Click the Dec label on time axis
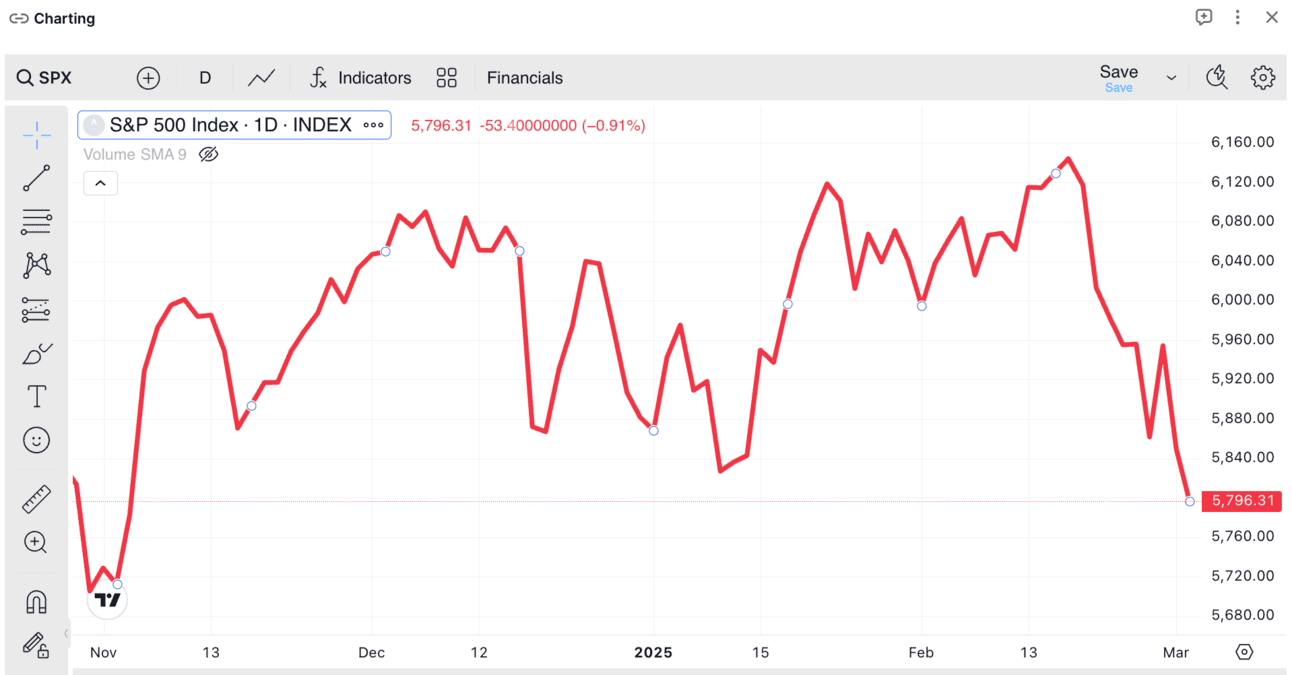Image resolution: width=1292 pixels, height=675 pixels. (x=371, y=652)
